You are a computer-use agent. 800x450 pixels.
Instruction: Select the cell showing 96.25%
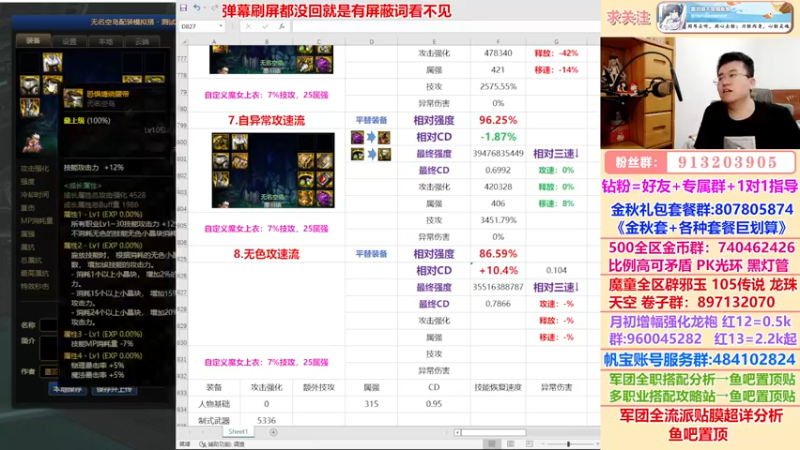point(497,120)
